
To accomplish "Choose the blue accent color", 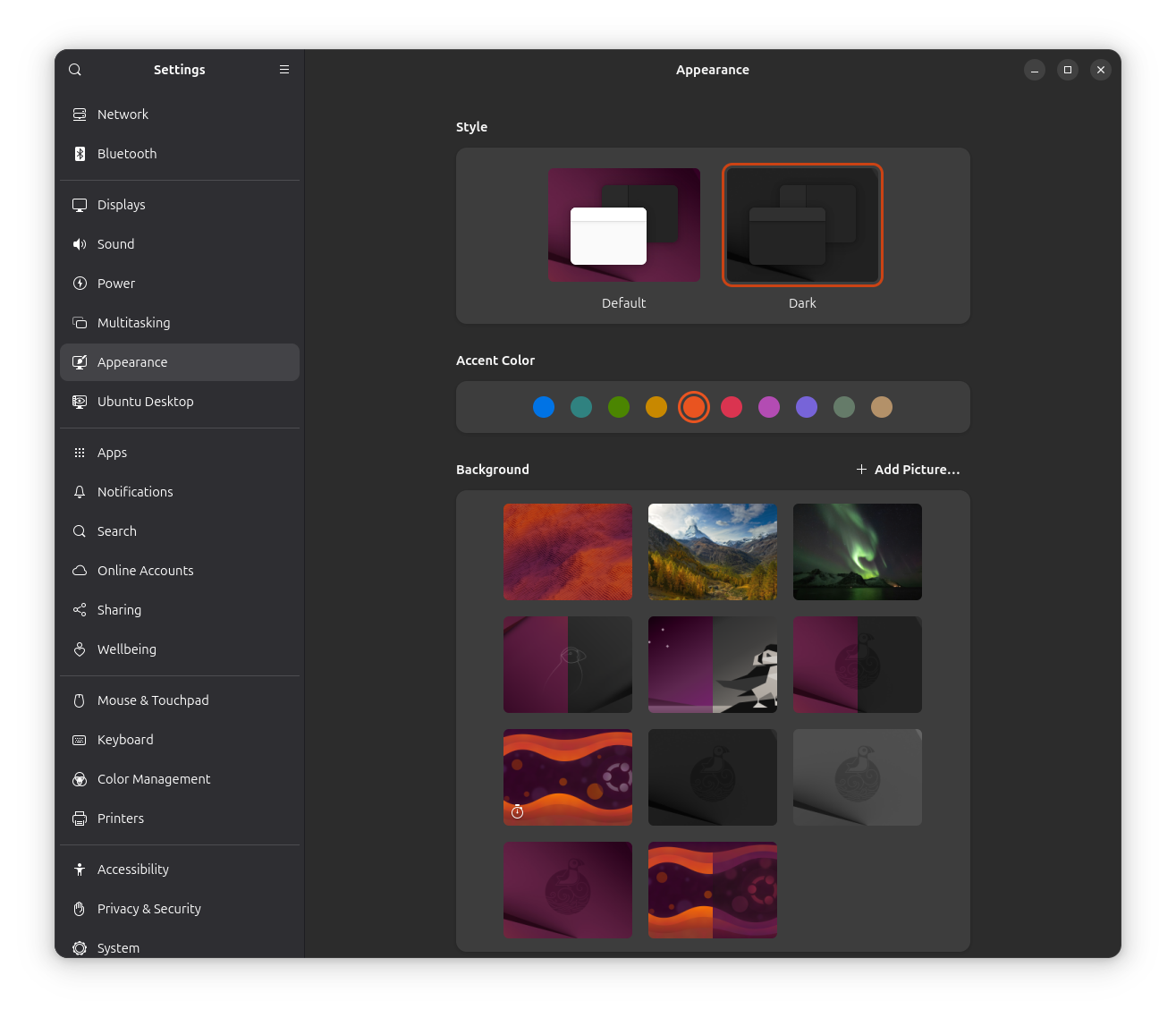I will [x=543, y=407].
